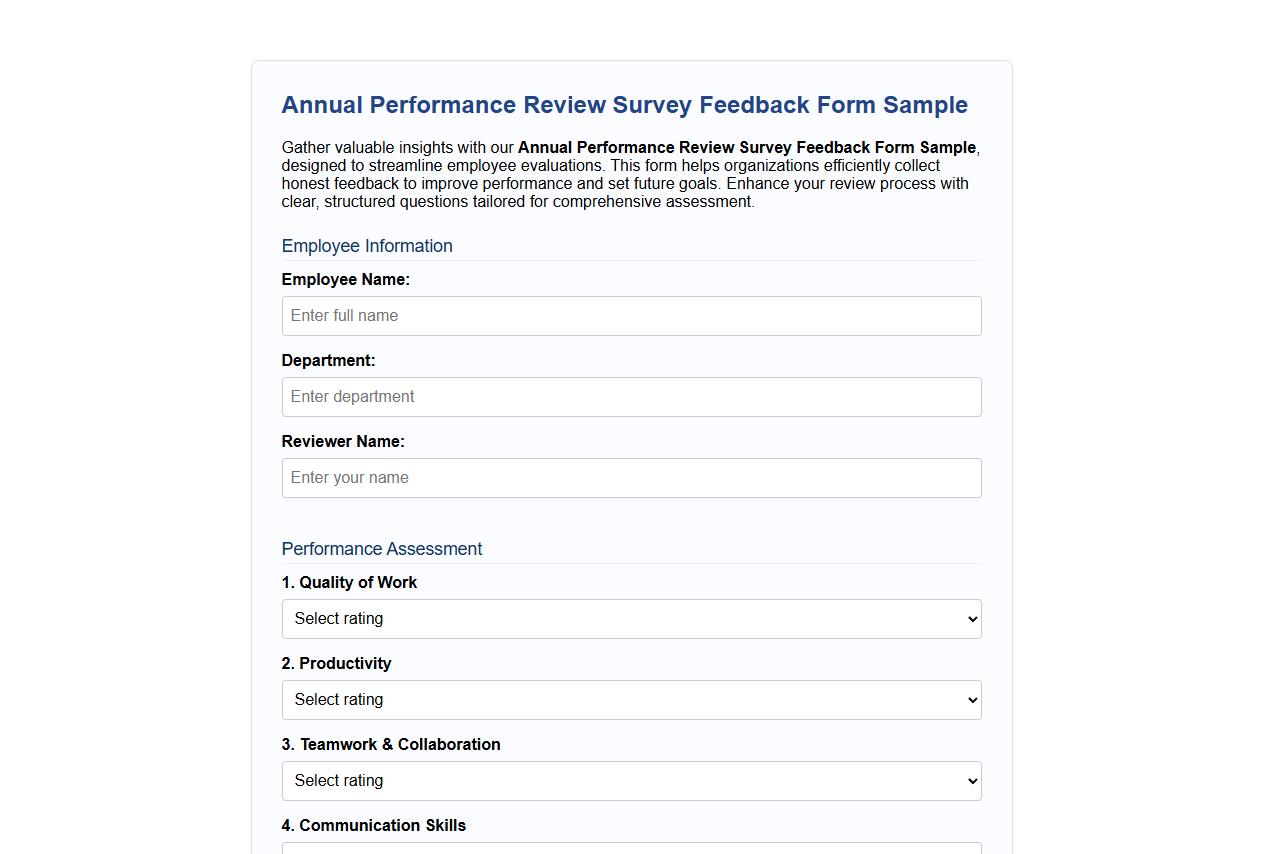
Task: Click the Performance Assessment section heading
Action: point(382,549)
